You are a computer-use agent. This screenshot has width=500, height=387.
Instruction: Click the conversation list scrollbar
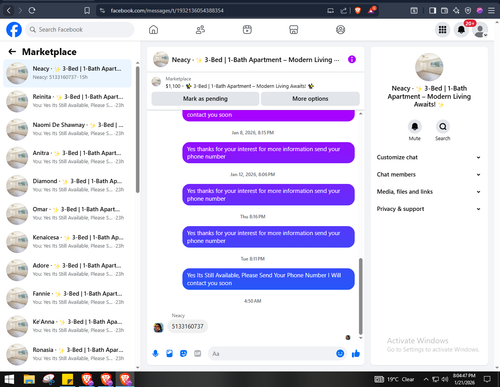[x=138, y=129]
